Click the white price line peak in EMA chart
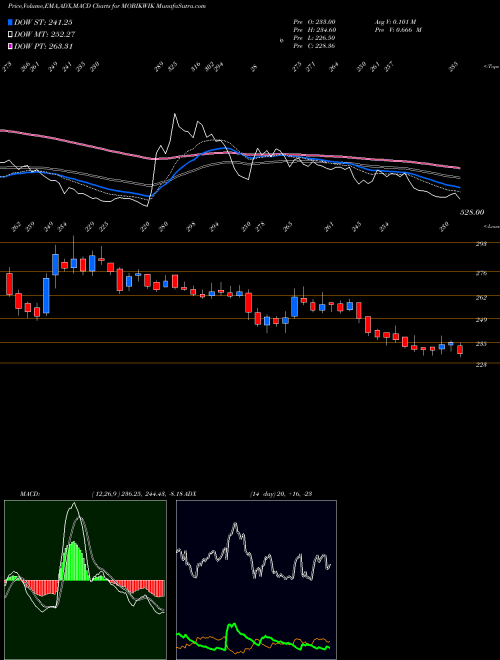The height and width of the screenshot is (660, 500). (175, 114)
